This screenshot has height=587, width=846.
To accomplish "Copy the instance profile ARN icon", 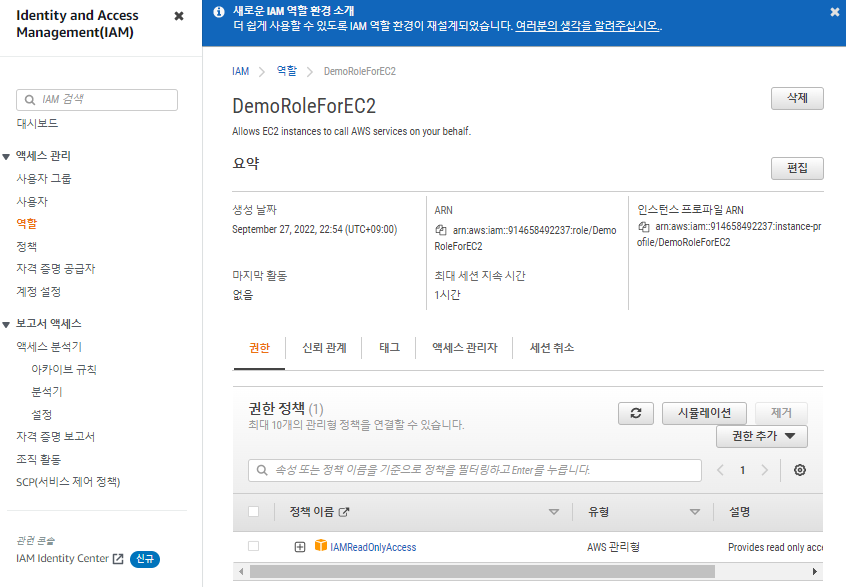I will pyautogui.click(x=644, y=227).
